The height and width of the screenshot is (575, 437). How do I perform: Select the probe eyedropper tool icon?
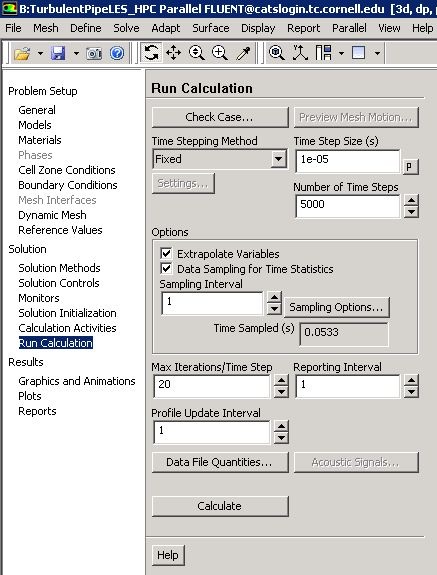pyautogui.click(x=243, y=53)
